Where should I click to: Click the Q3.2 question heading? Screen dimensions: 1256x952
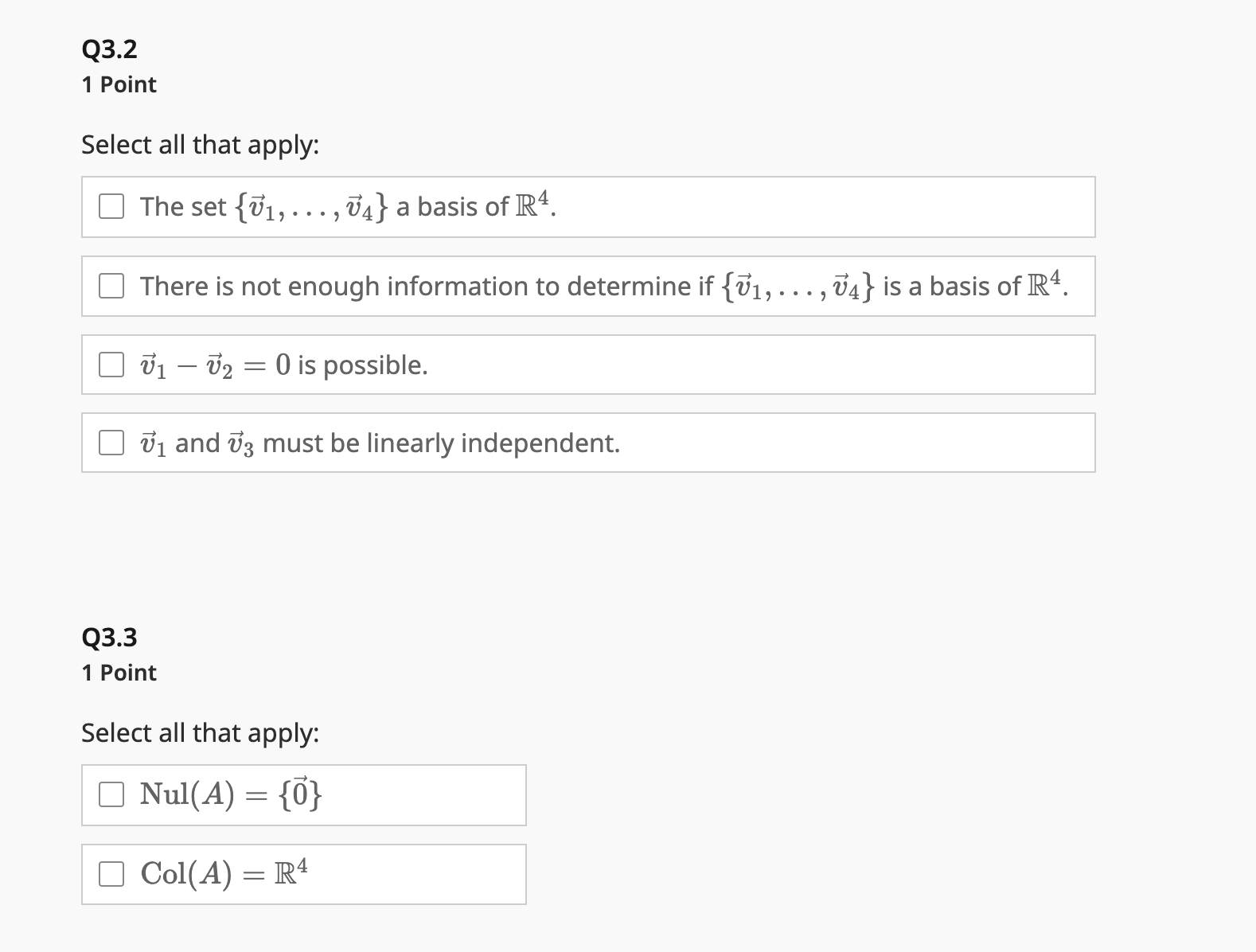pos(107,49)
